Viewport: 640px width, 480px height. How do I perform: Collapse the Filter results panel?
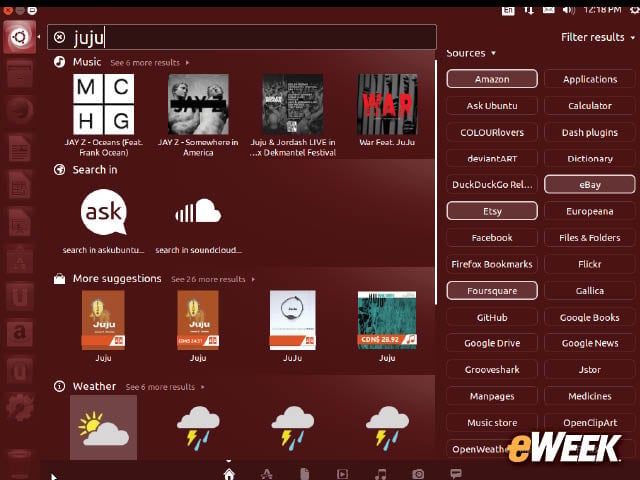click(598, 37)
